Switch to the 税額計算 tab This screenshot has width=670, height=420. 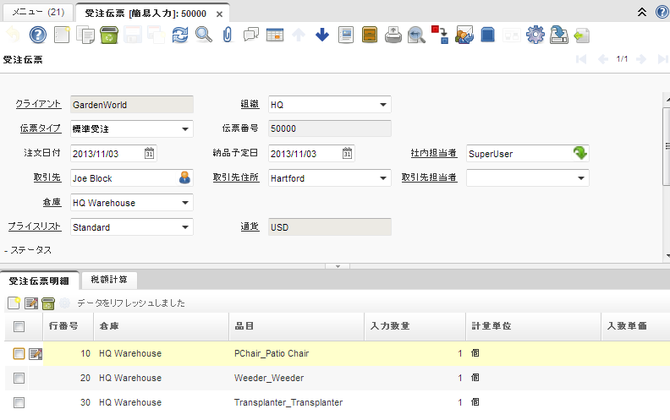tap(109, 279)
